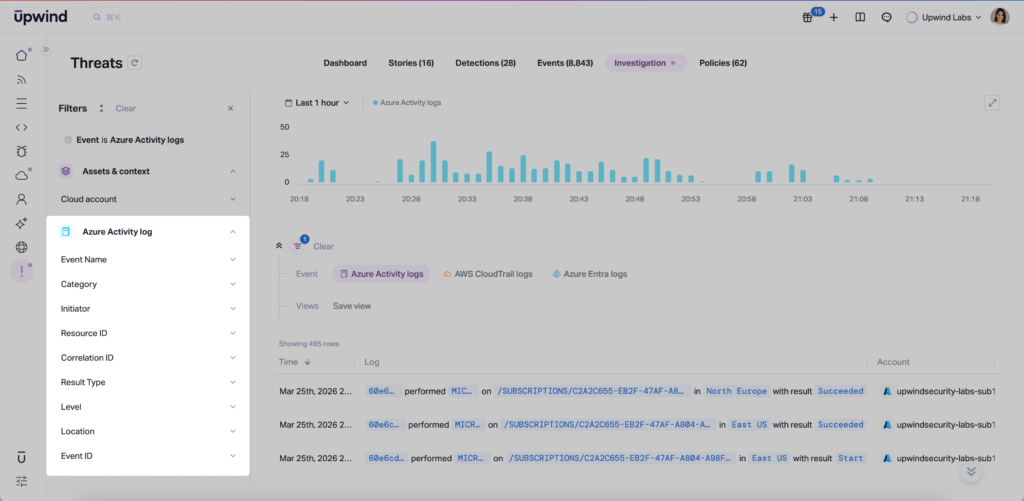Click the double chevron down at the table's bottom right

click(971, 471)
